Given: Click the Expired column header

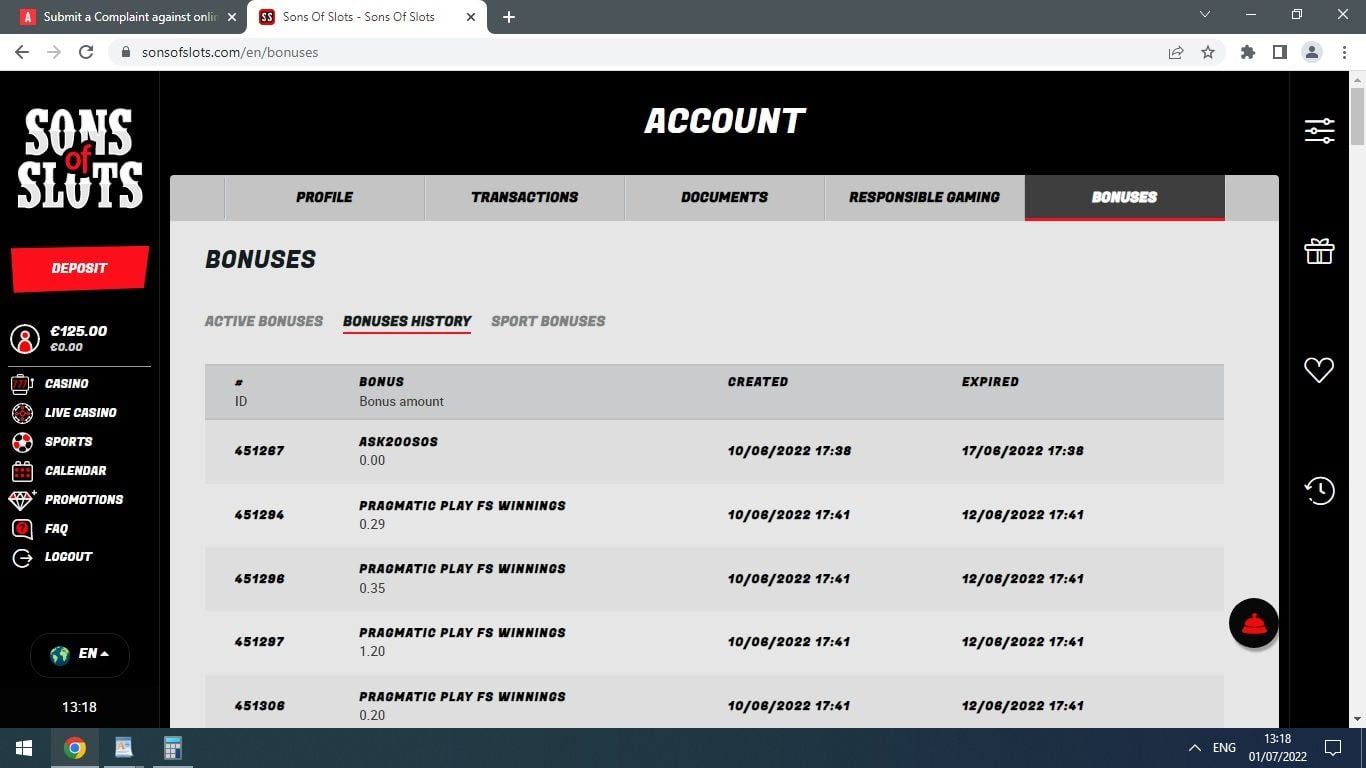Looking at the screenshot, I should coord(990,382).
